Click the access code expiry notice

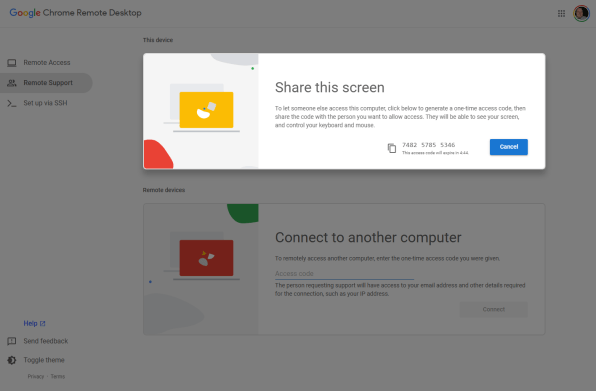click(435, 153)
